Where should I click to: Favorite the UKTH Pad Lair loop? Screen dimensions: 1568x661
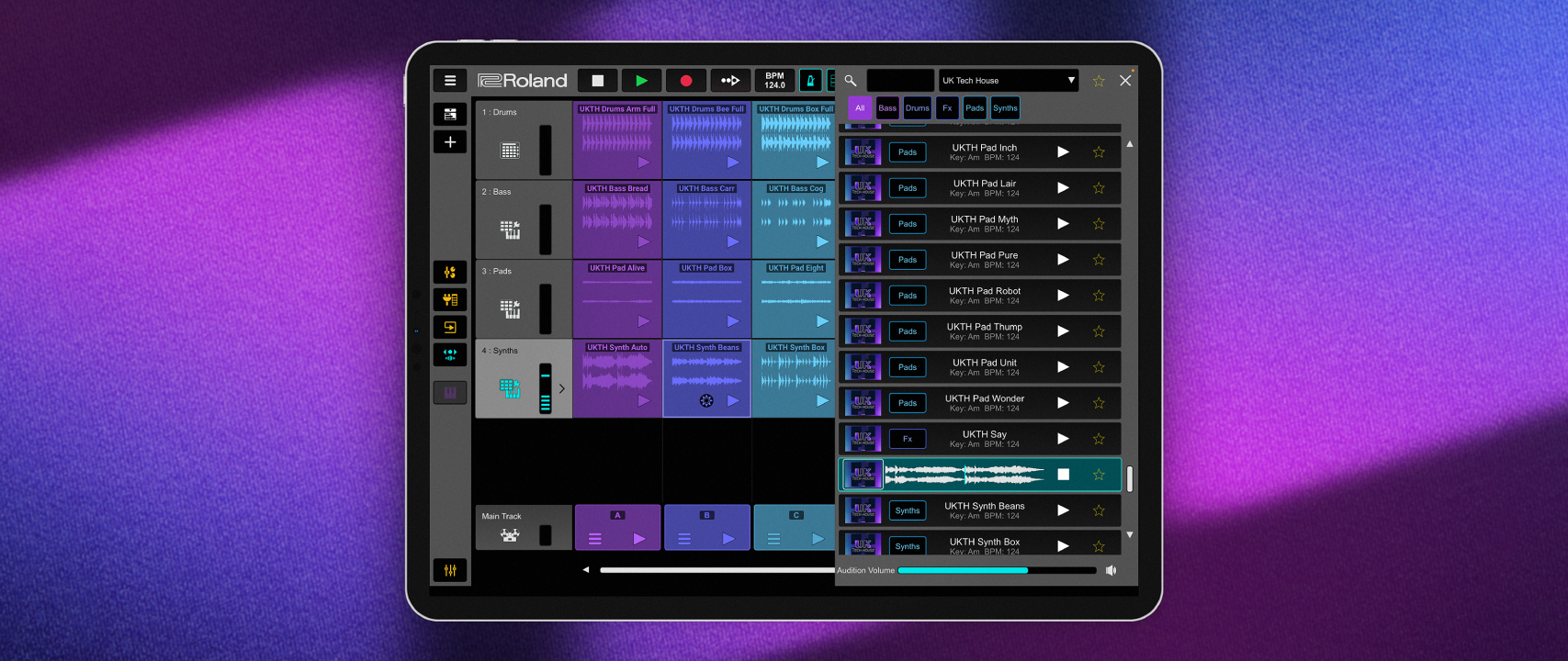tap(1099, 188)
